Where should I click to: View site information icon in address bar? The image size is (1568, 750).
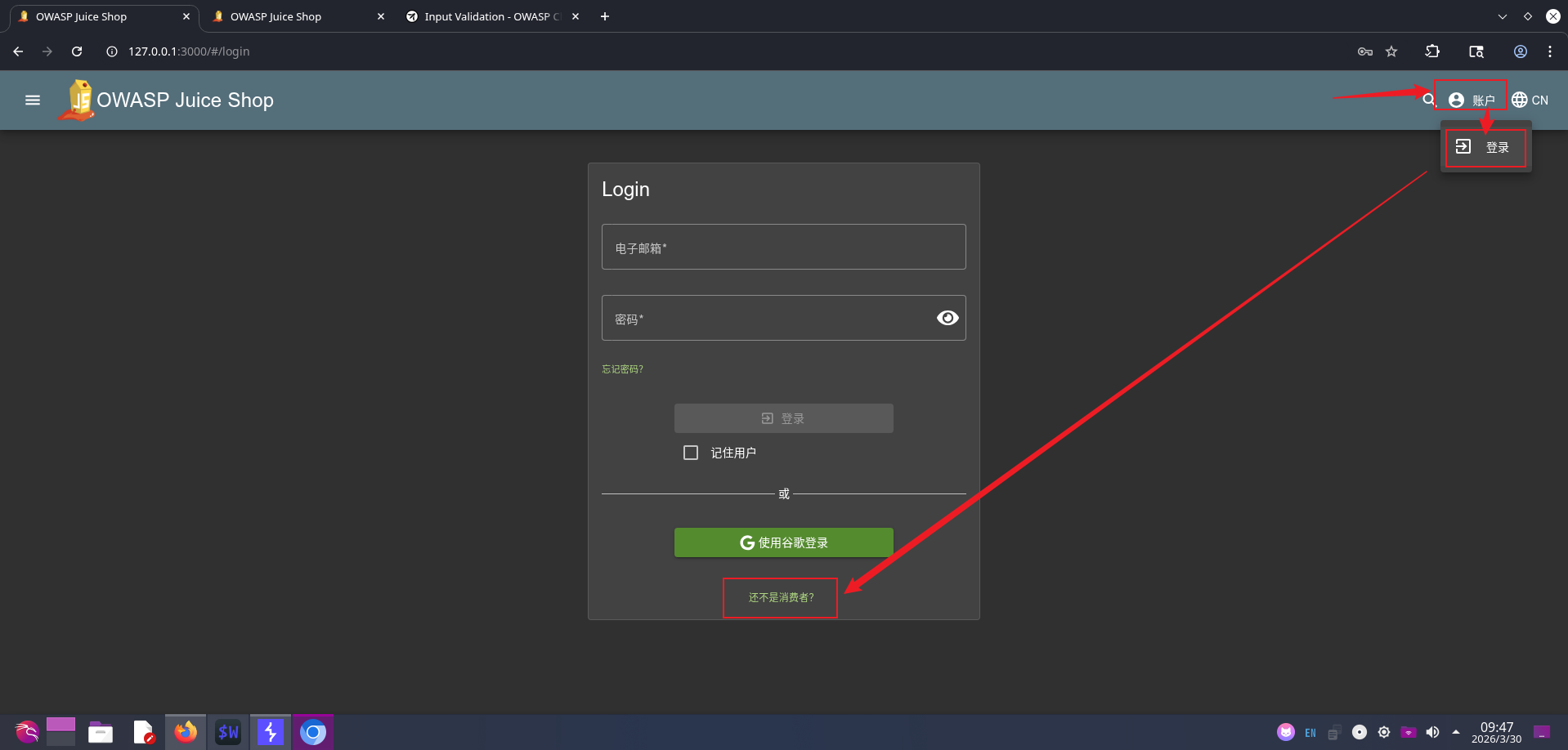(112, 51)
